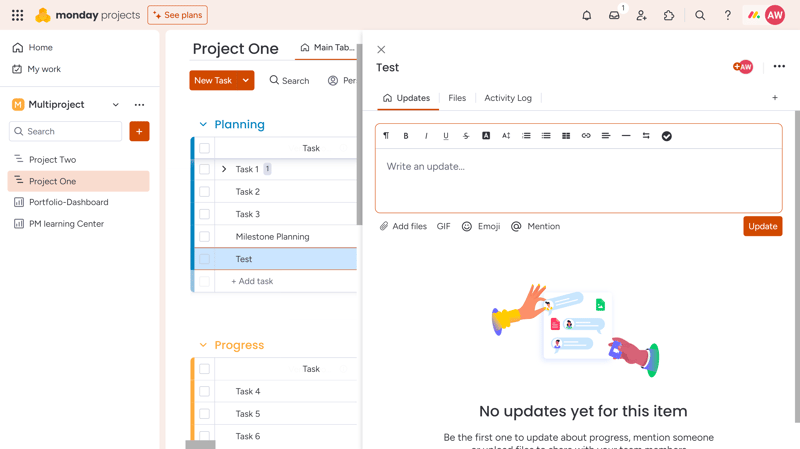Expand Task 1 subitems

(224, 169)
